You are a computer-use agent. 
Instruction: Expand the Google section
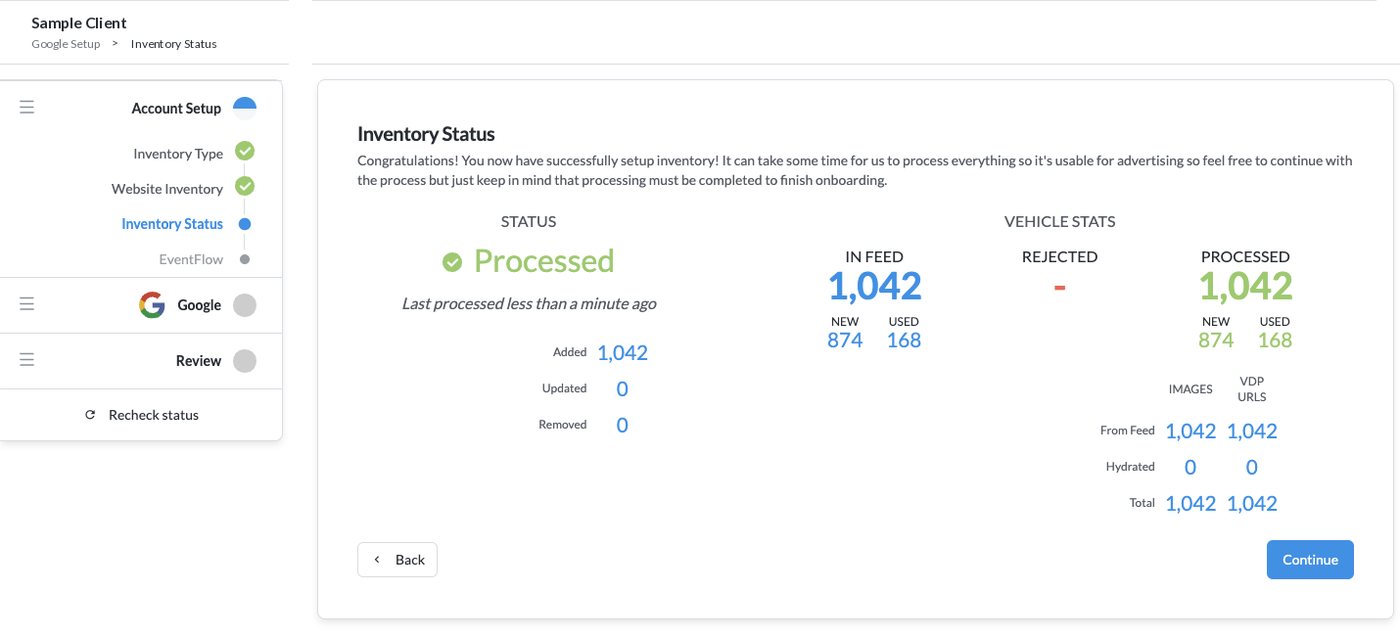(199, 305)
